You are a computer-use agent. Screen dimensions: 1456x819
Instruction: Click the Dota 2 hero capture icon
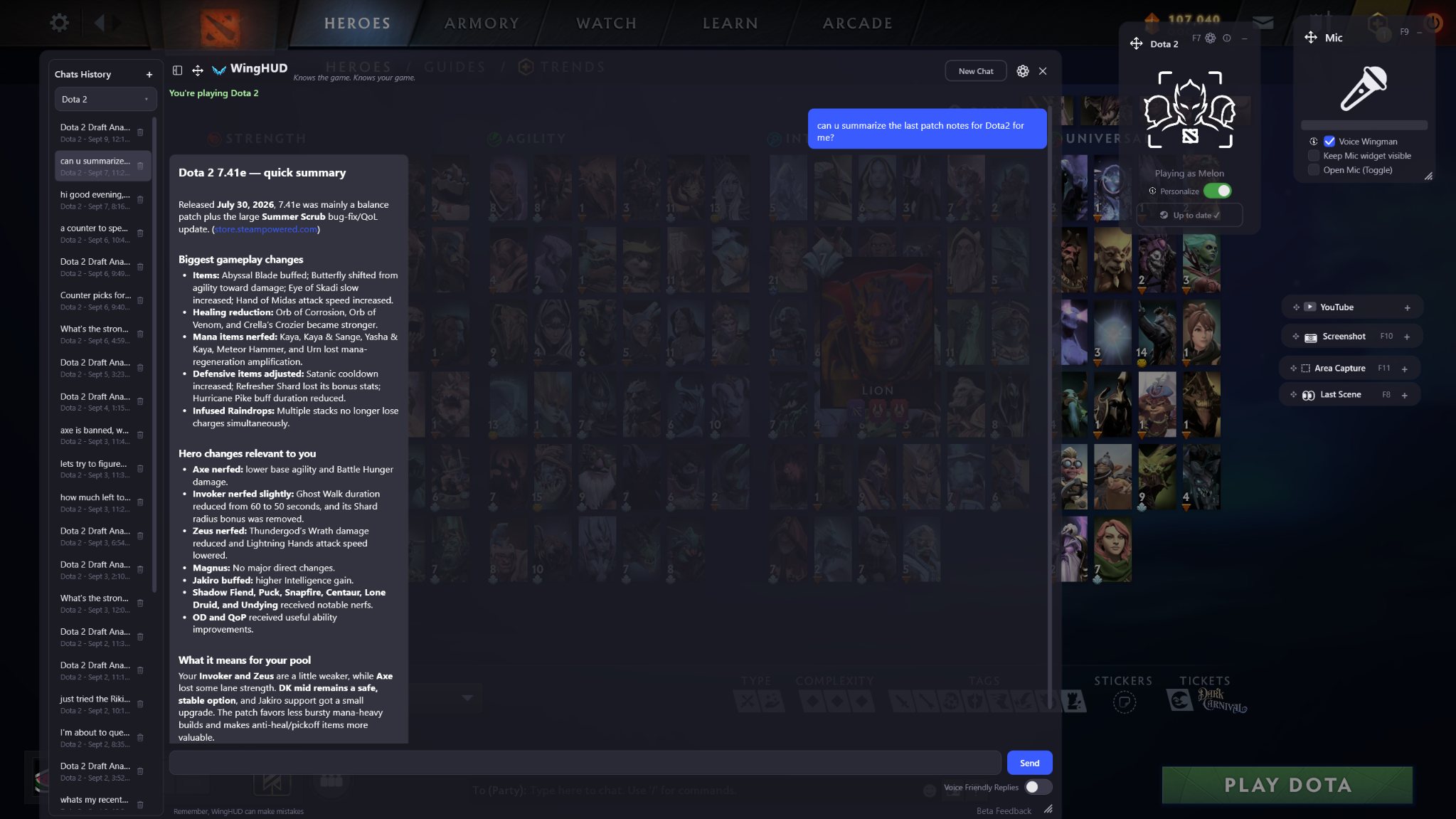click(1190, 110)
